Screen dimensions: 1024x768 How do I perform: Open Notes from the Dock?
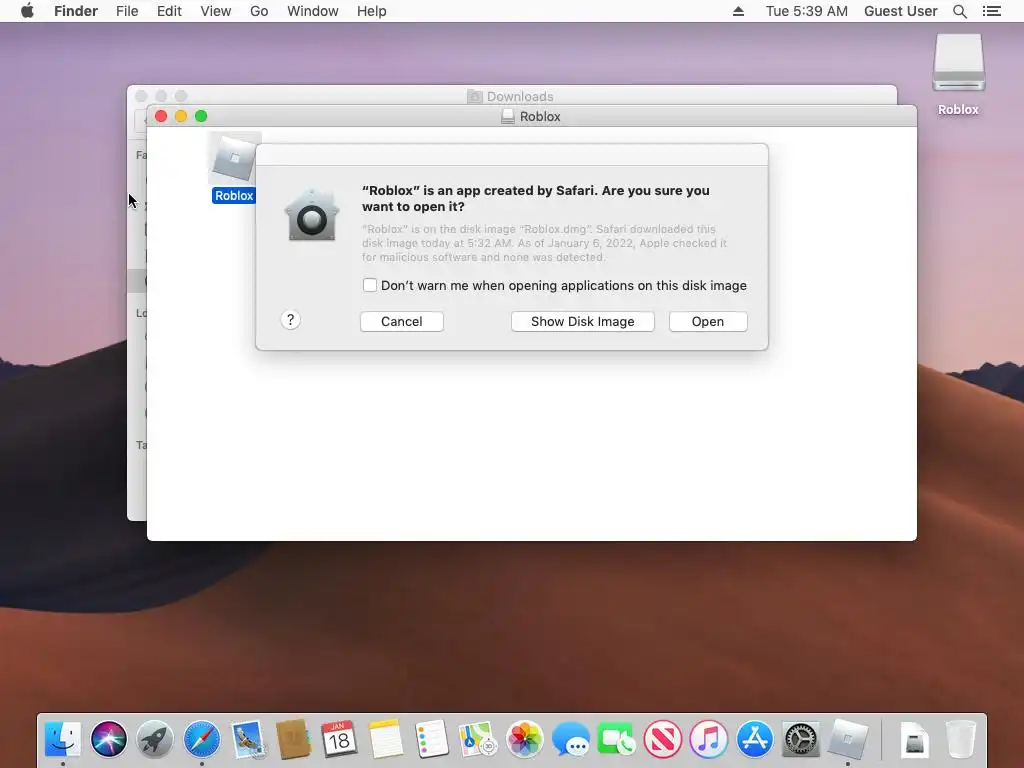pos(385,739)
